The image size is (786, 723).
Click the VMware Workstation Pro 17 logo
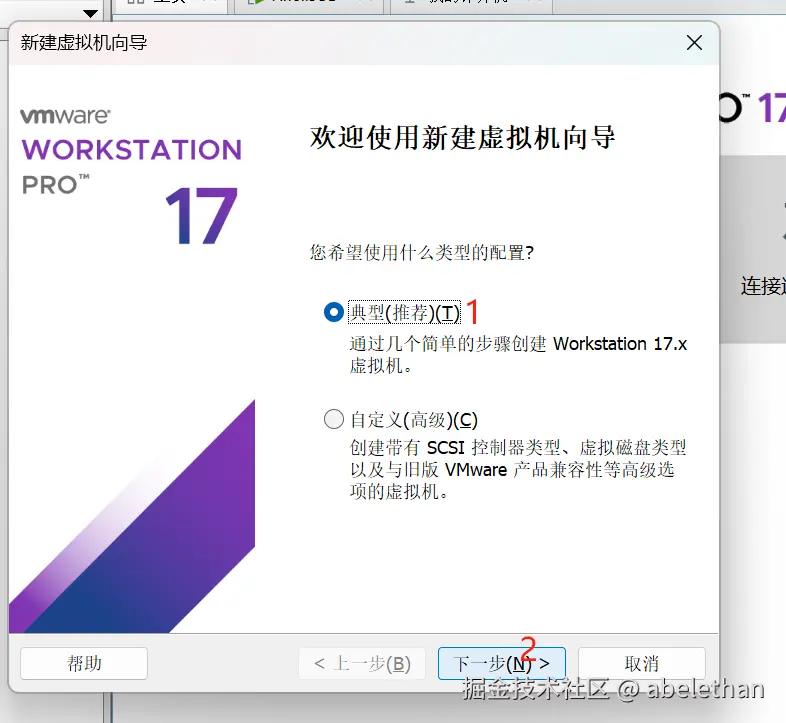[x=131, y=175]
